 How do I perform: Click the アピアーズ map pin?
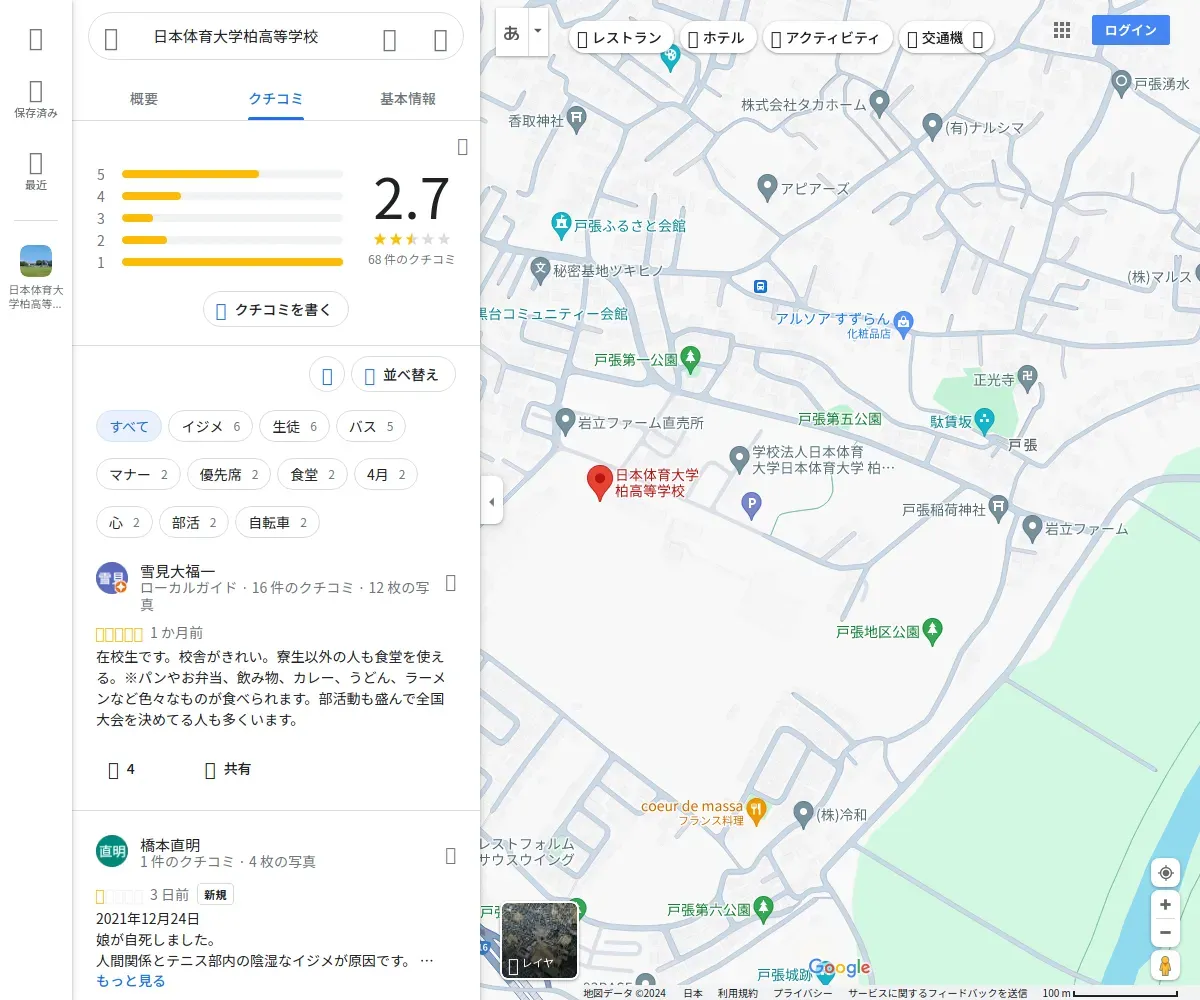767,185
